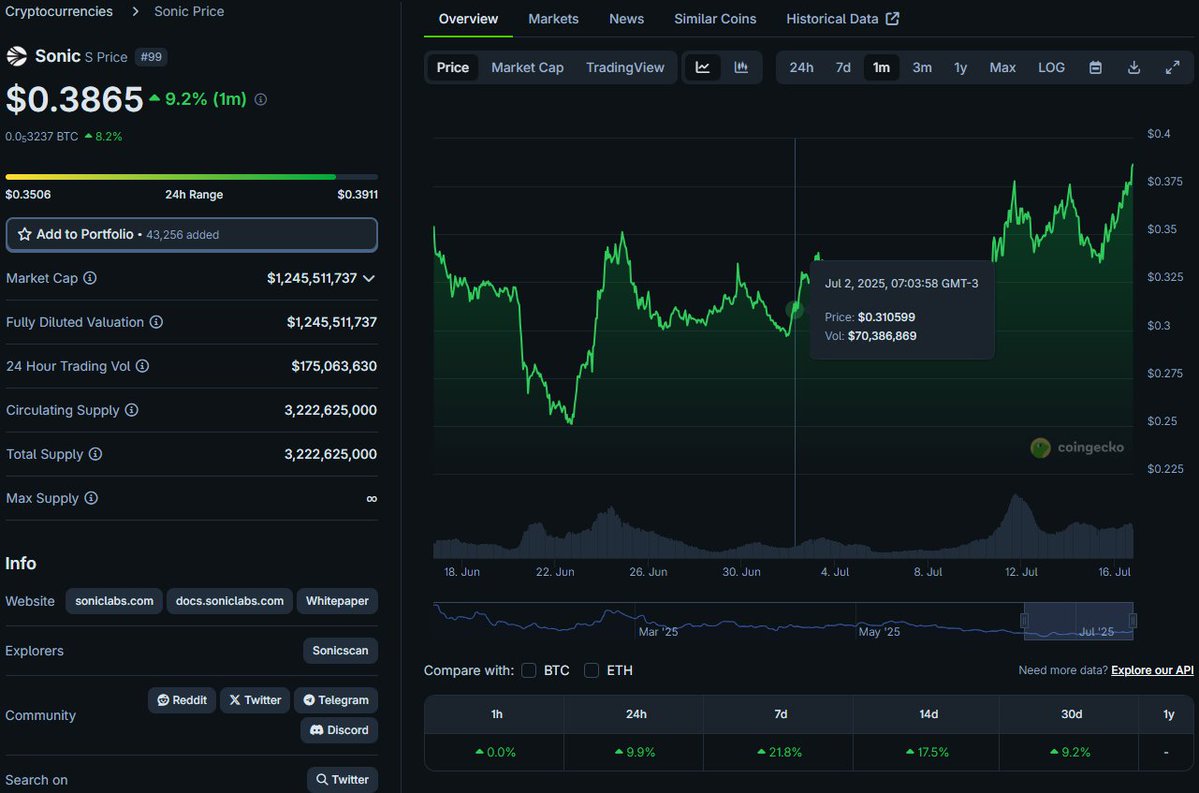Search on Twitter button
The height and width of the screenshot is (793, 1199).
(x=343, y=779)
